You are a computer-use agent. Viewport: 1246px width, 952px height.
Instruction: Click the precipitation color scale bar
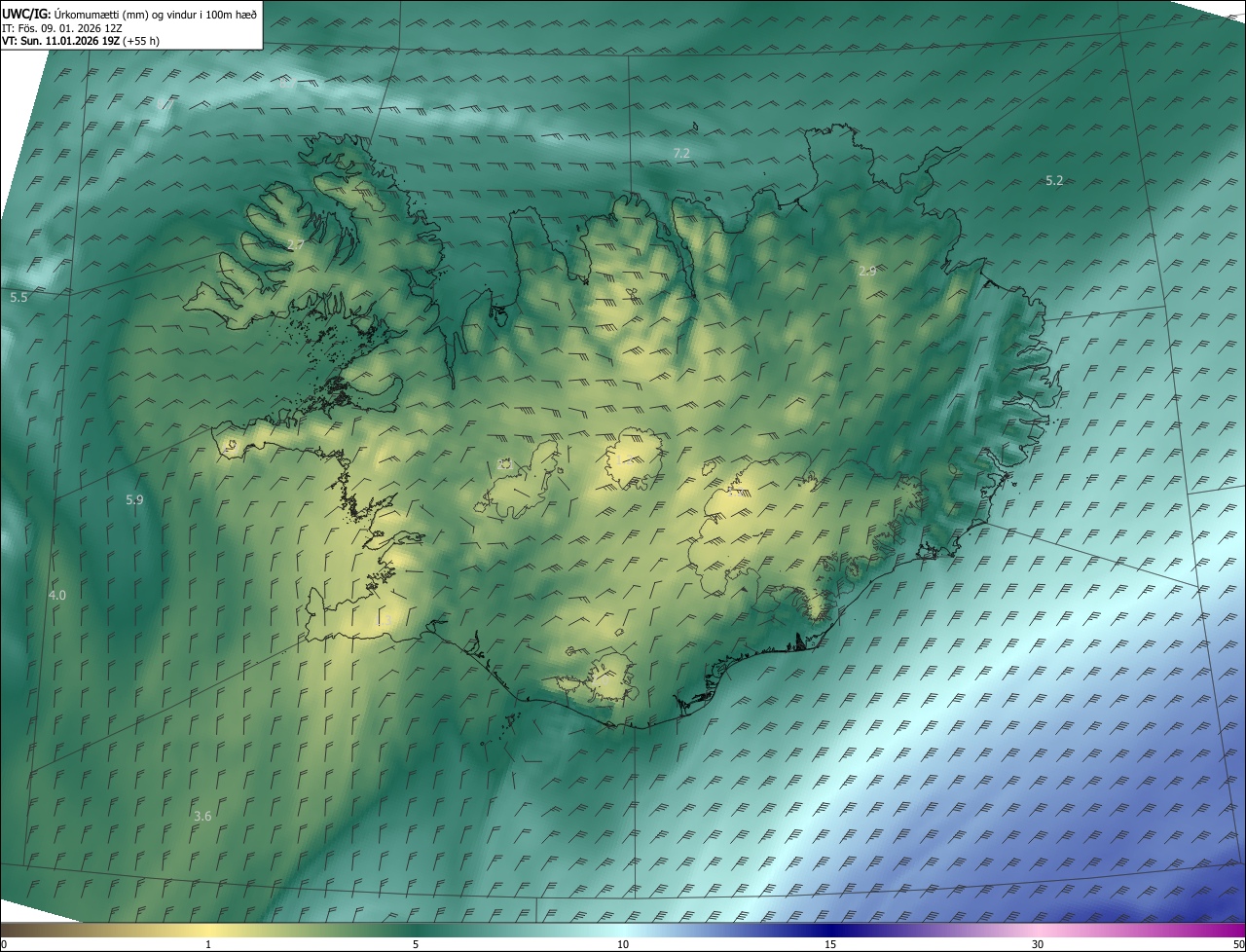[623, 929]
